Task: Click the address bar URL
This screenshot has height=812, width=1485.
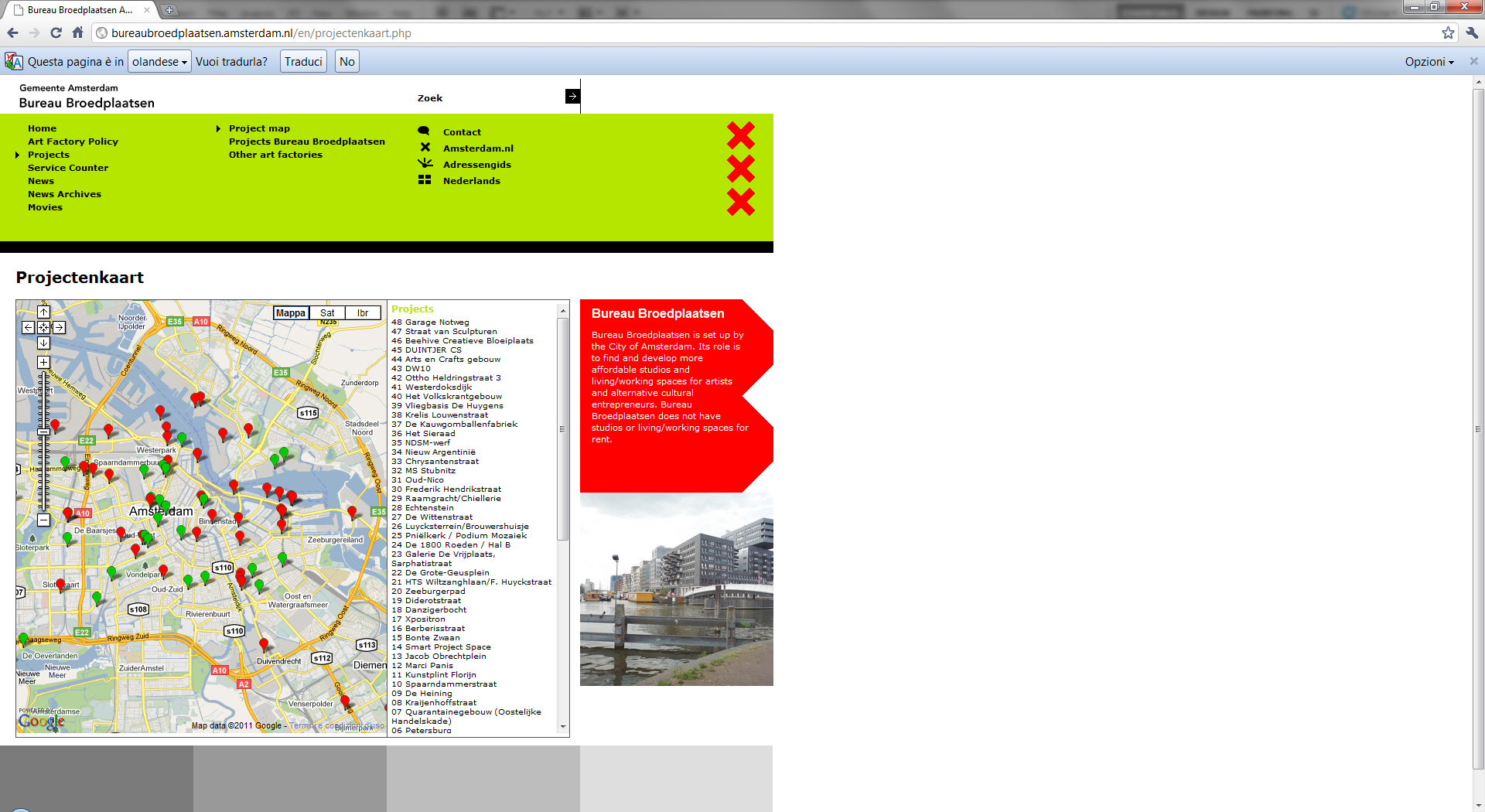Action: [261, 33]
